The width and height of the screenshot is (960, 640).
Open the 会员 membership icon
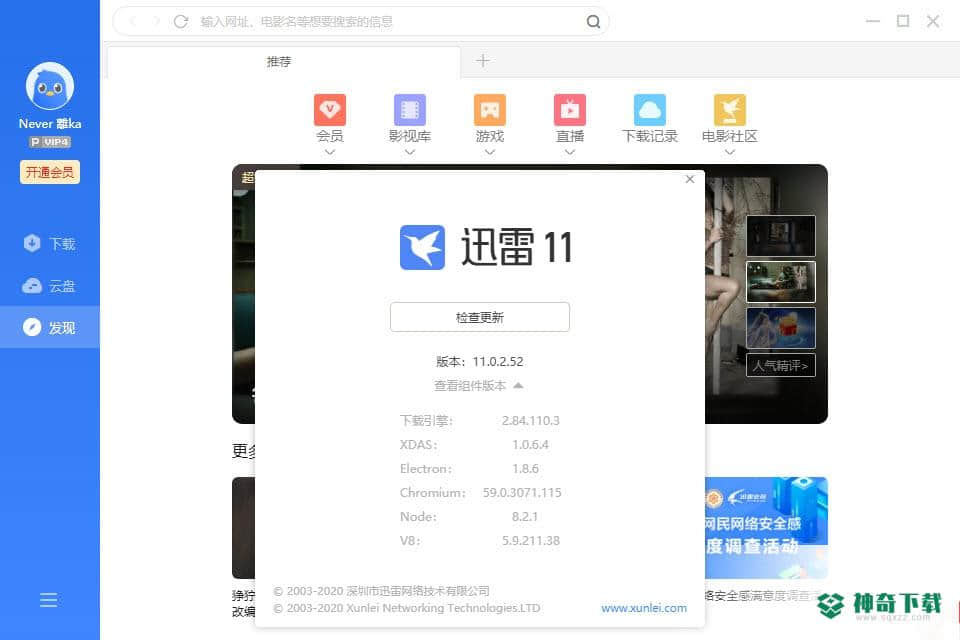[x=329, y=110]
